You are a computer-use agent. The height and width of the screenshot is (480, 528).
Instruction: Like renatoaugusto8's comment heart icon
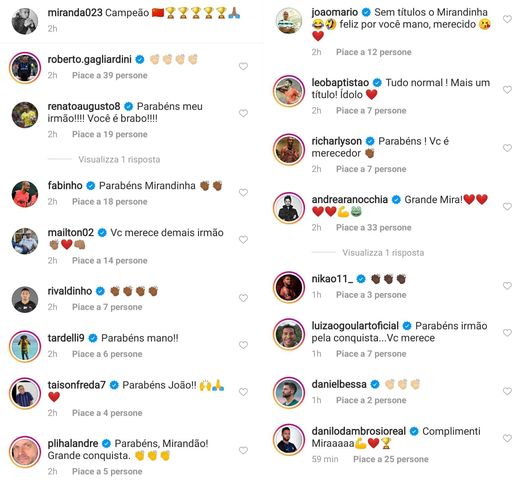[243, 114]
